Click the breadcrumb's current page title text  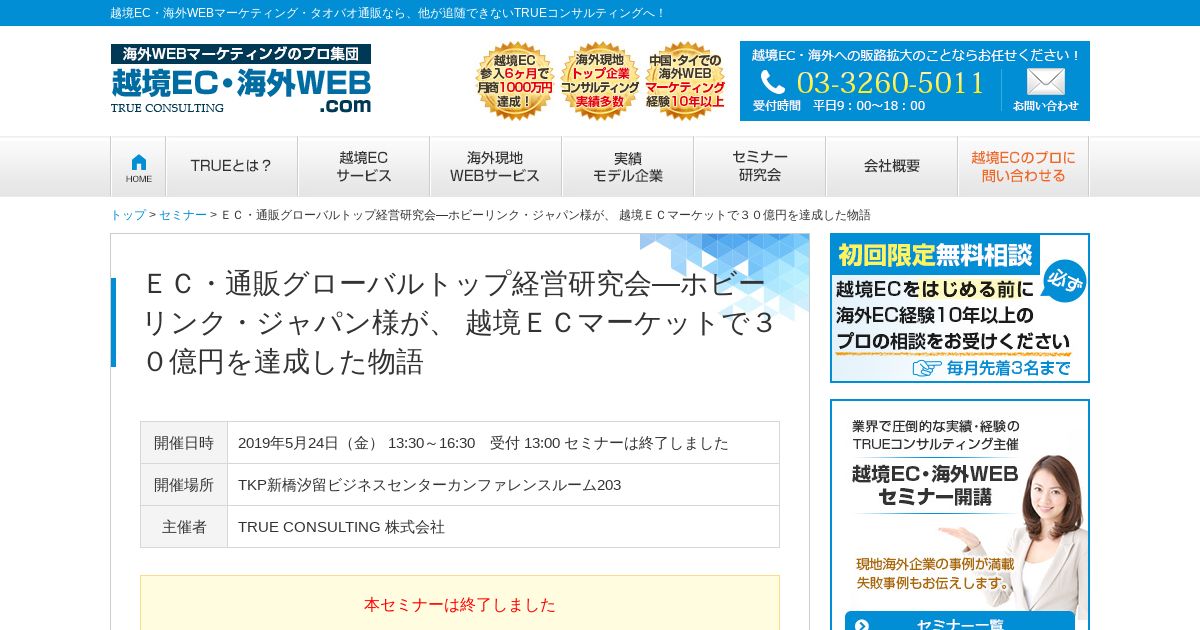click(x=545, y=215)
